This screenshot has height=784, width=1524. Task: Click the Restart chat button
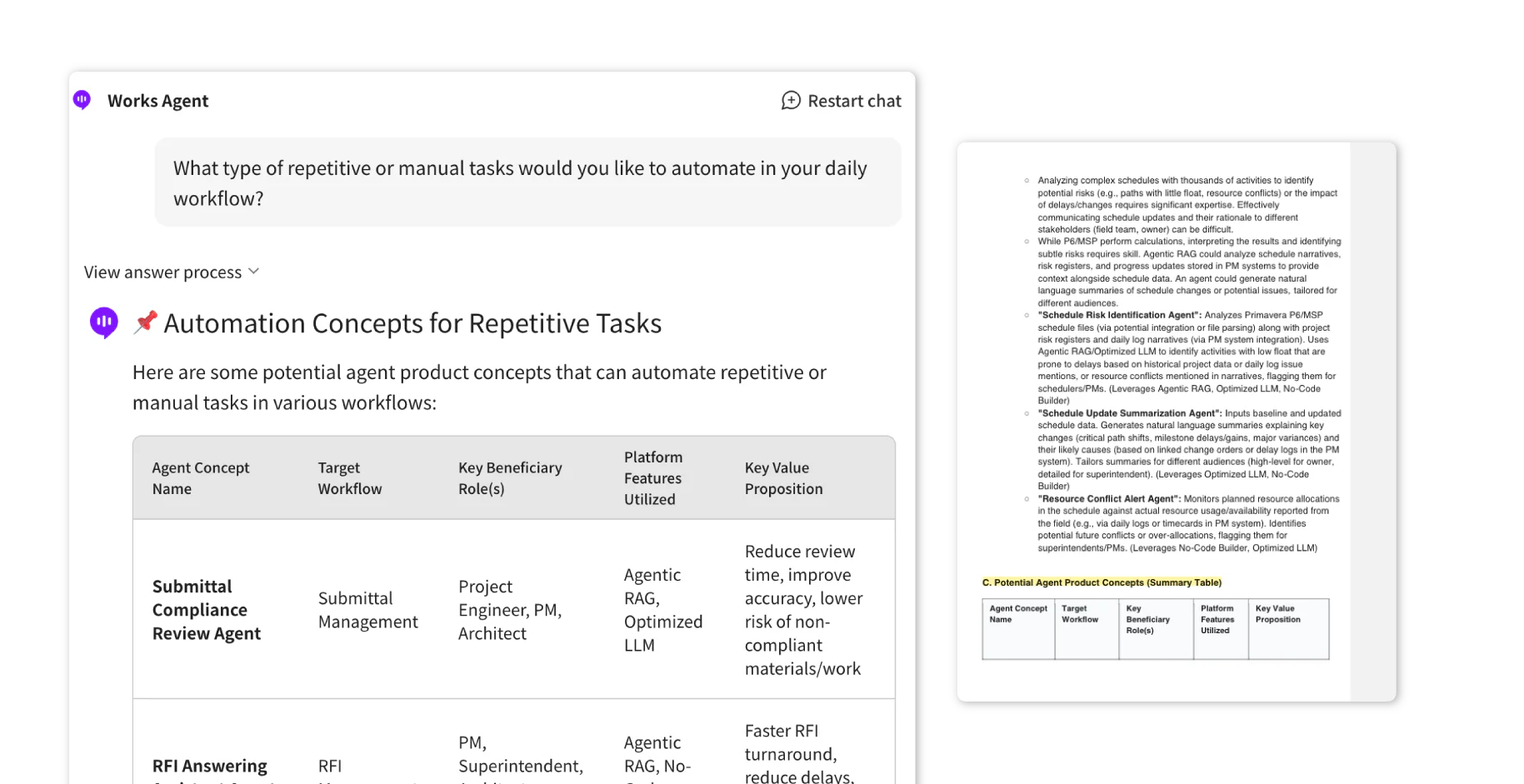(842, 100)
